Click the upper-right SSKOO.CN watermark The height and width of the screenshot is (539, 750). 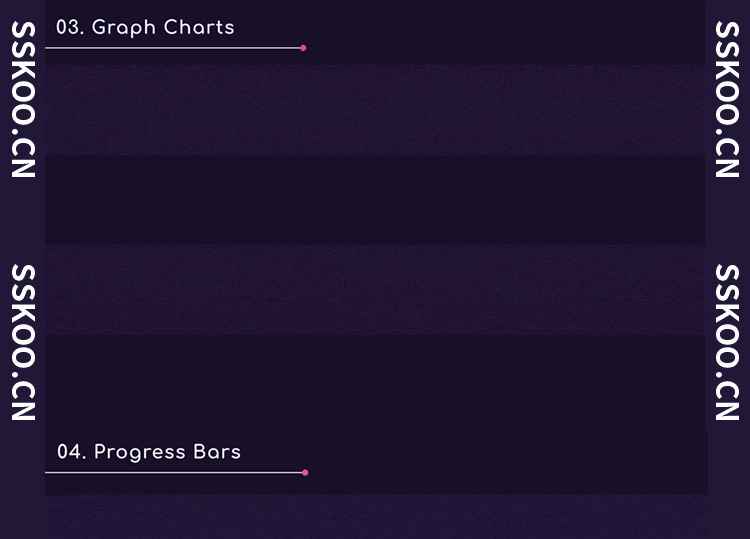(x=727, y=100)
